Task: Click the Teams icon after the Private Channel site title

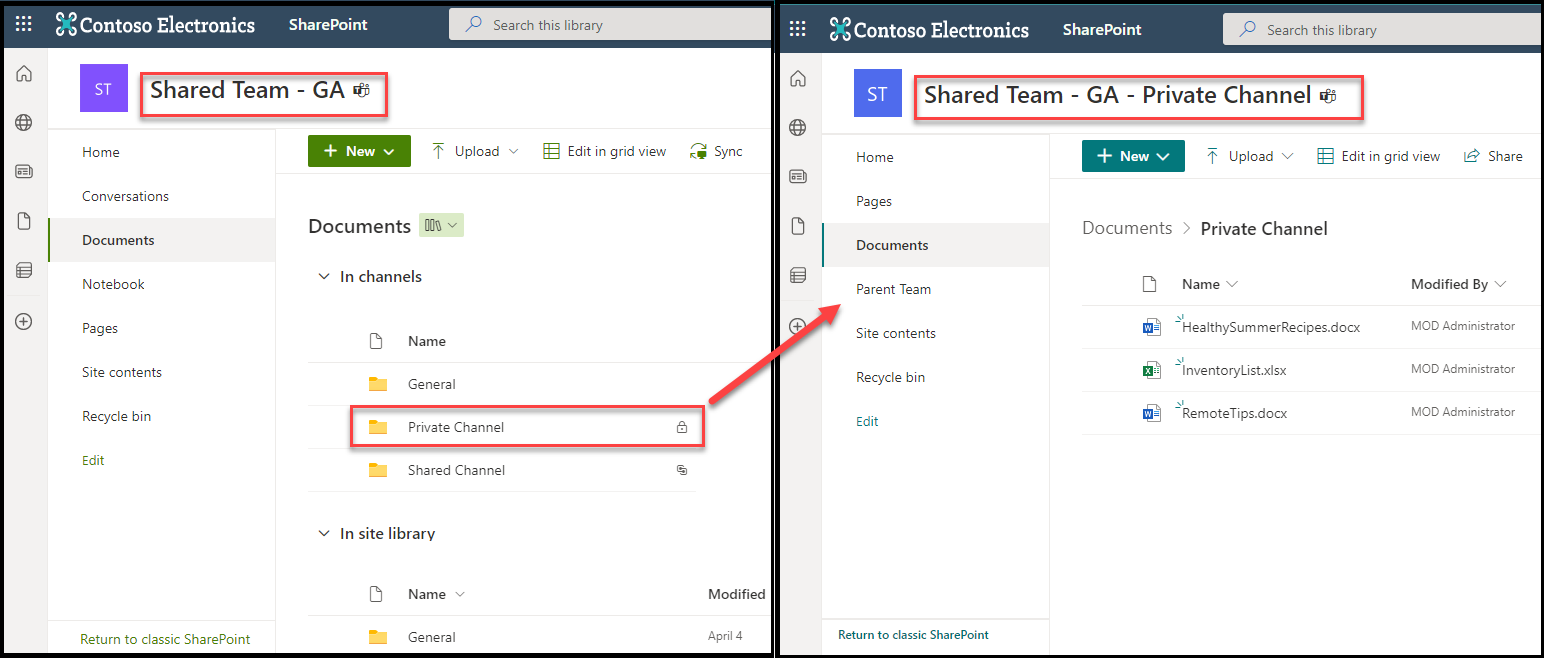Action: point(1328,96)
